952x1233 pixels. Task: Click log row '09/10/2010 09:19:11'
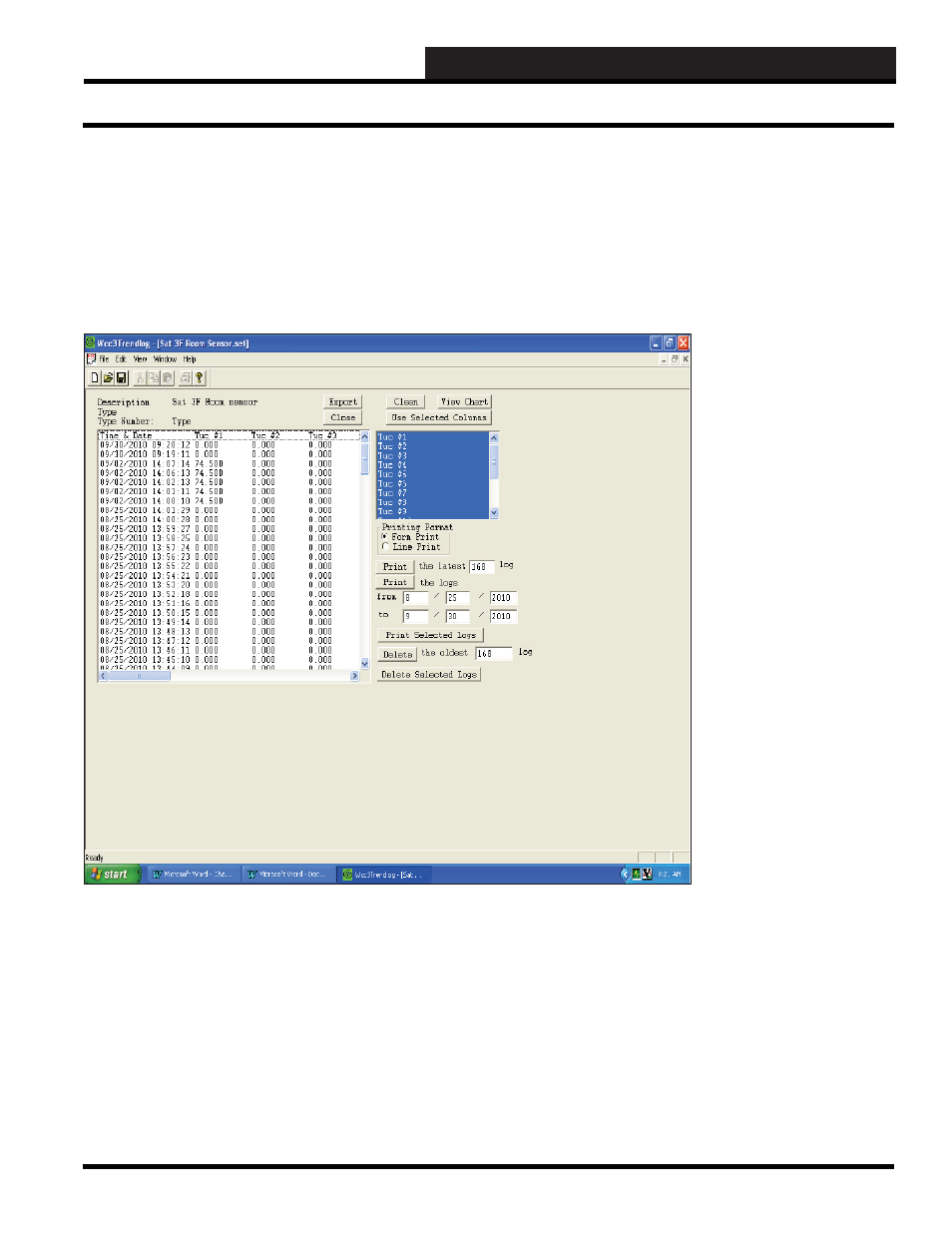230,454
